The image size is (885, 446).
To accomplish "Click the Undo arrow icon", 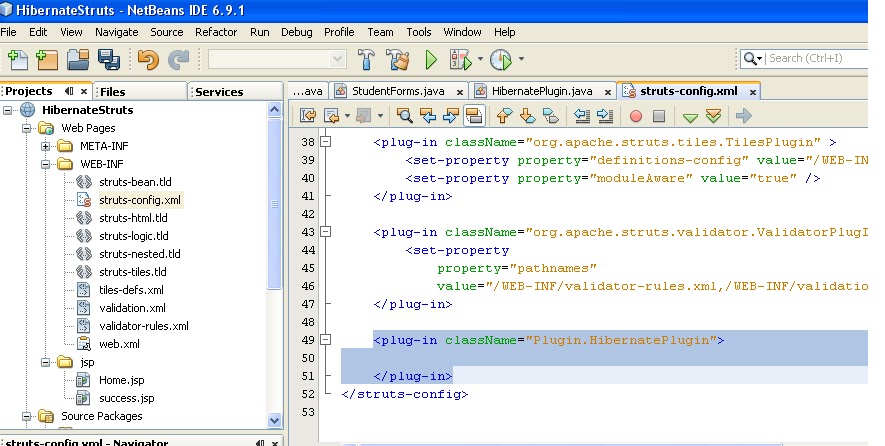I will coord(148,59).
